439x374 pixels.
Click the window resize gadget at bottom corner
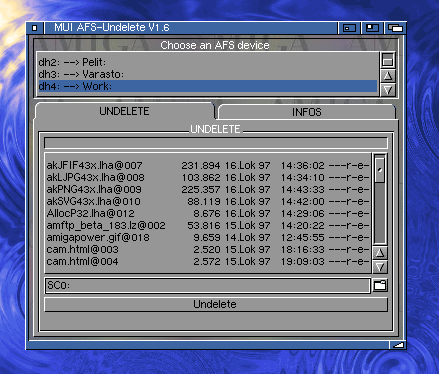pyautogui.click(x=397, y=345)
